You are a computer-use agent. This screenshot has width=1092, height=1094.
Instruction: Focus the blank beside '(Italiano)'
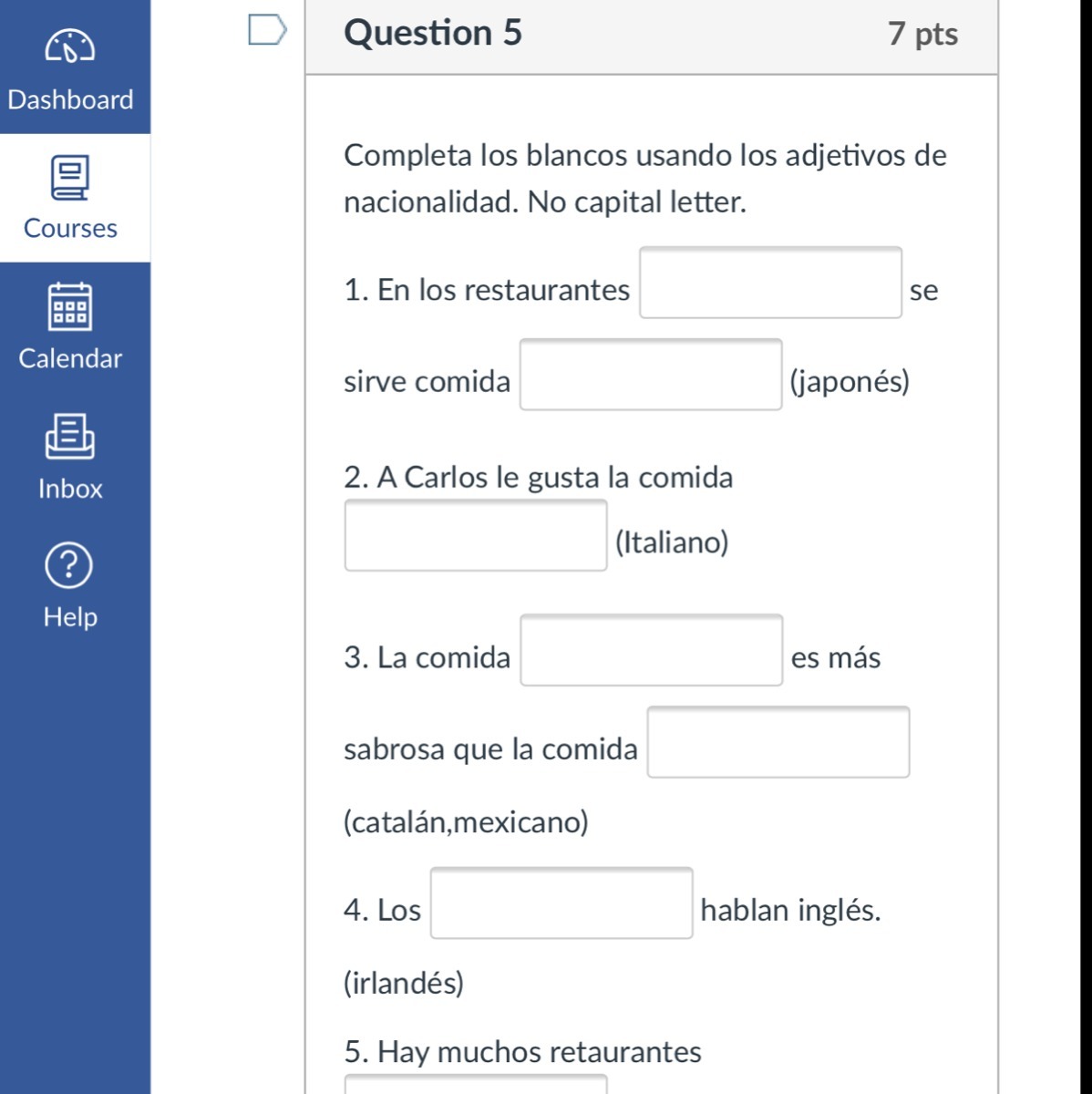(x=476, y=536)
